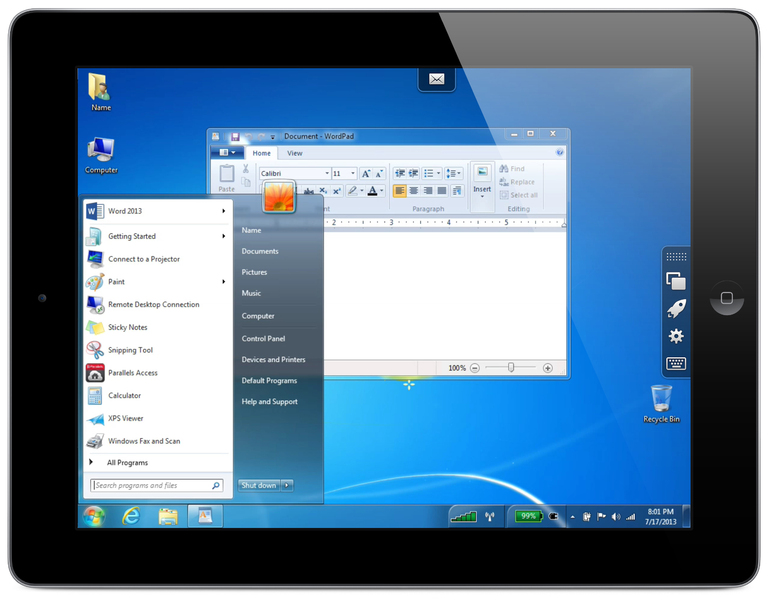Select Center text alignment
Screen dimensions: 769x600
[414, 190]
